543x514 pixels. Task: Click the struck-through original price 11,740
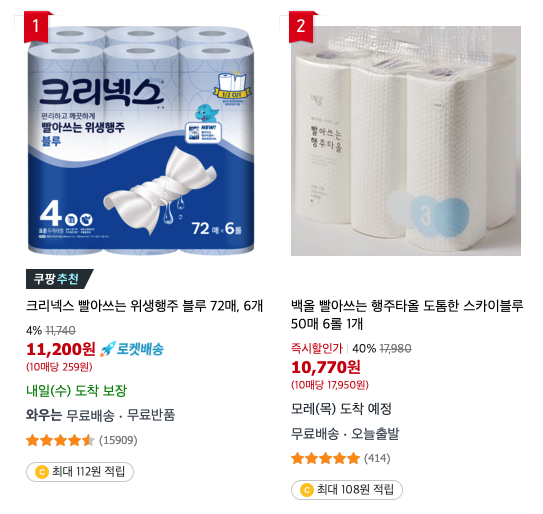click(x=61, y=330)
